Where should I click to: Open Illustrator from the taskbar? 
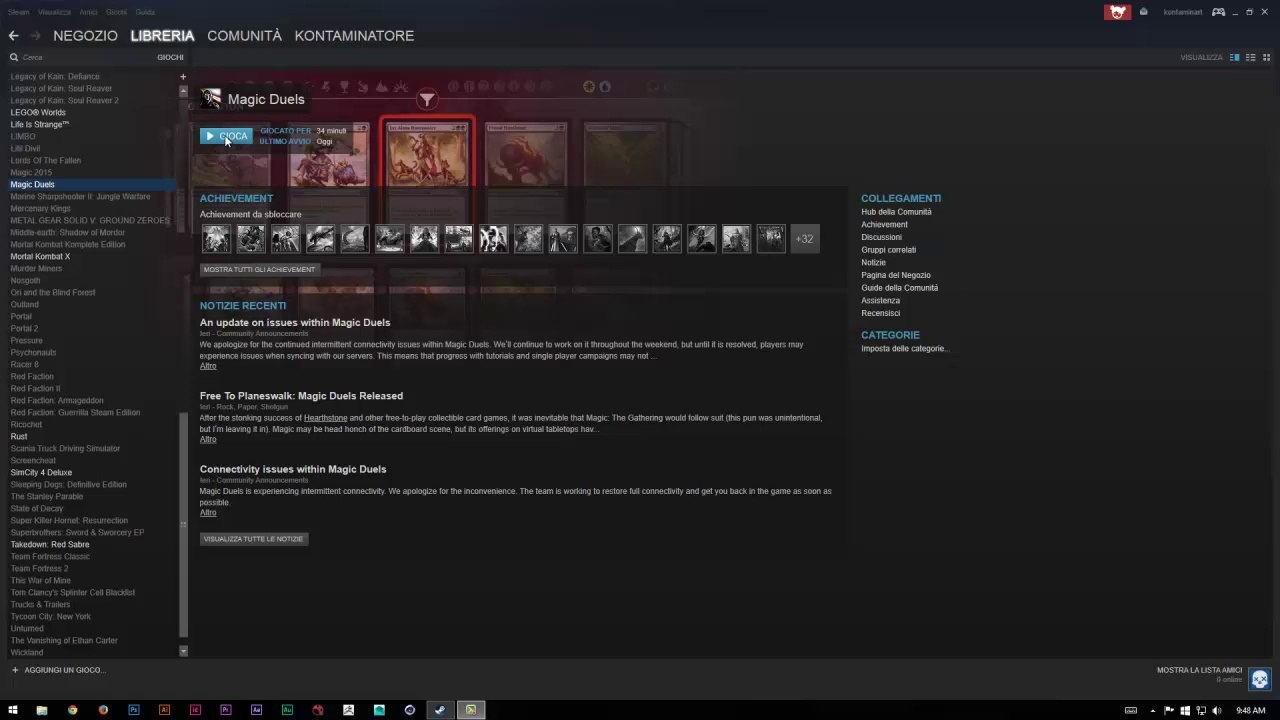[x=165, y=710]
